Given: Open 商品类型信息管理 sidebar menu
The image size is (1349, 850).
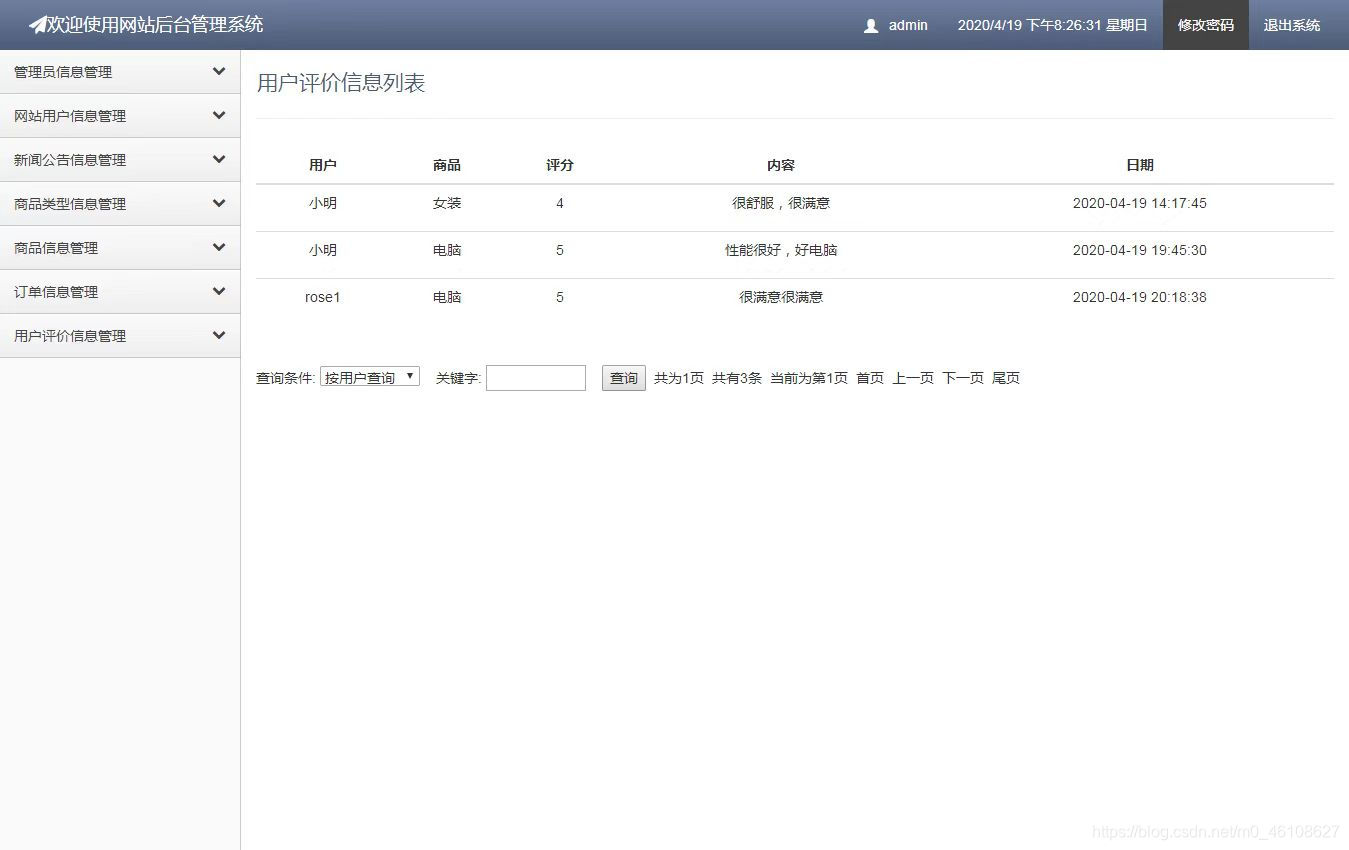Looking at the screenshot, I should pos(120,204).
